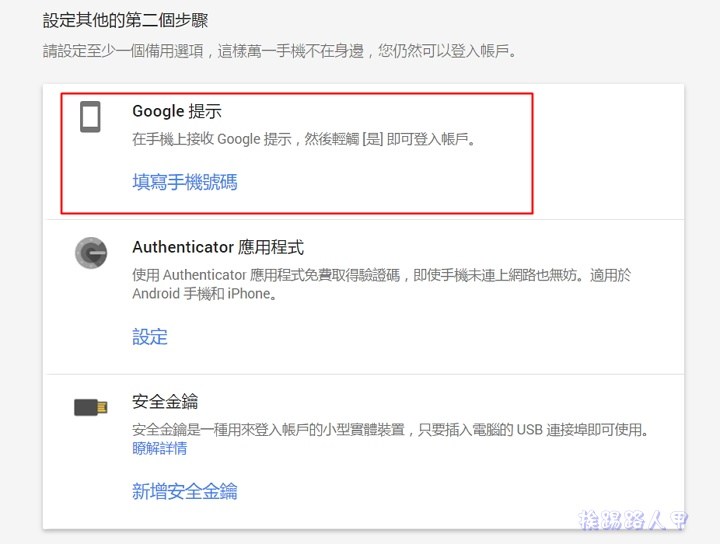Viewport: 720px width, 544px height.
Task: Click the description 安全金鑰是一種用來登入帳戶的小型實體裝置
Action: 268,430
